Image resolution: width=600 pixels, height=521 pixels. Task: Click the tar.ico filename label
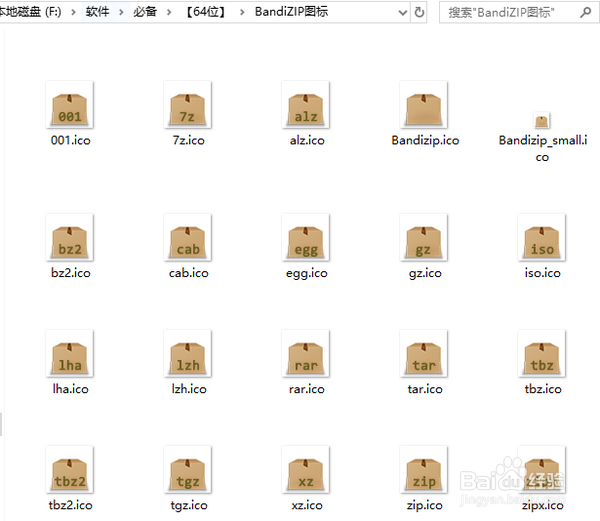tap(425, 389)
